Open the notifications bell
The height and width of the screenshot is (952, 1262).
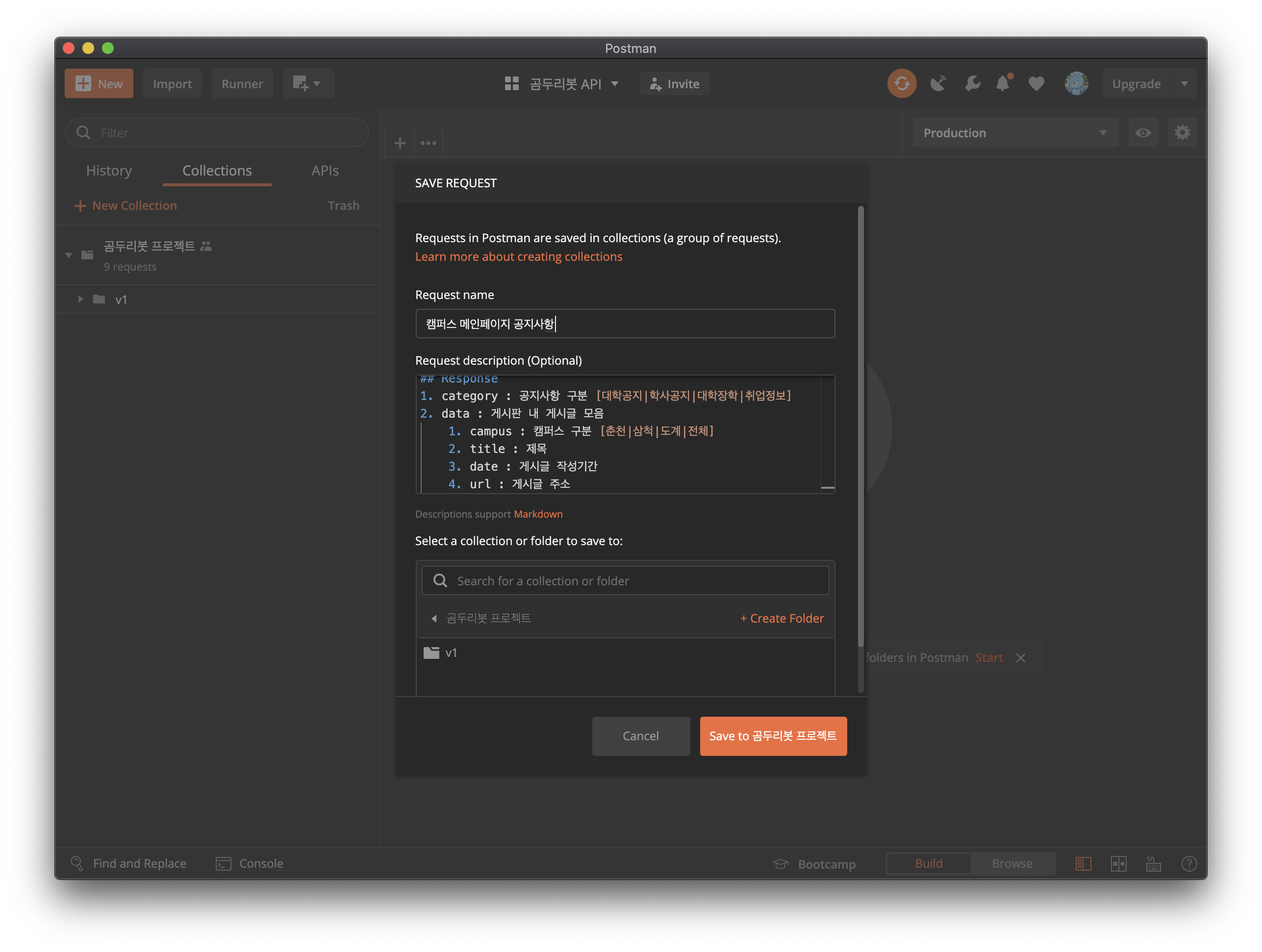(x=1003, y=84)
